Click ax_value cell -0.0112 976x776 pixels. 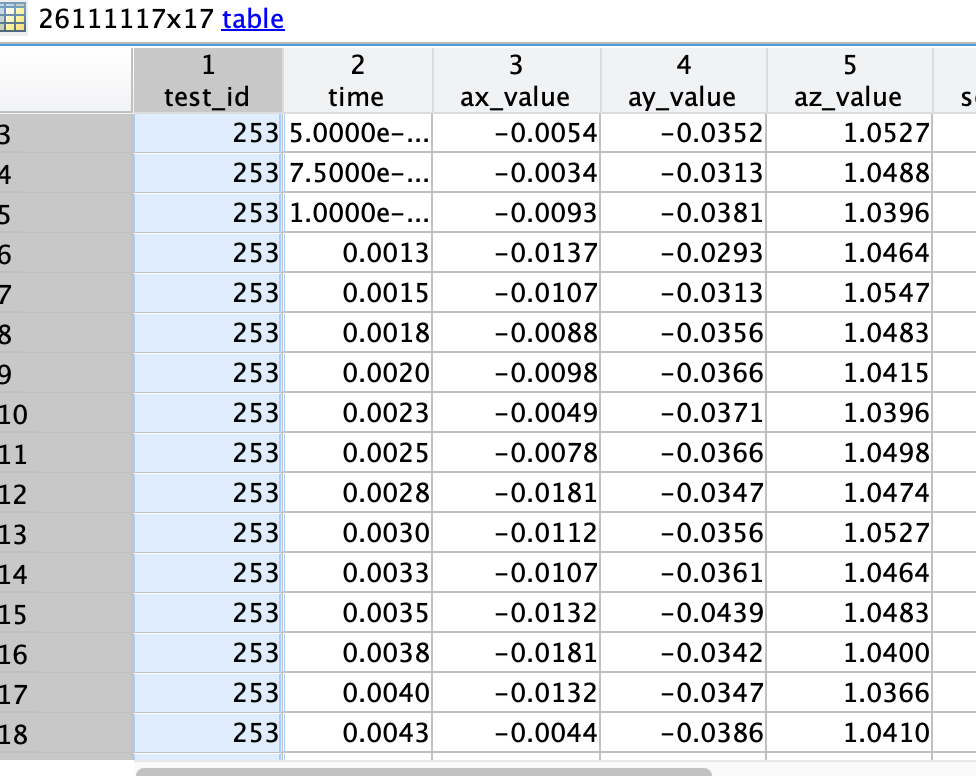point(517,533)
